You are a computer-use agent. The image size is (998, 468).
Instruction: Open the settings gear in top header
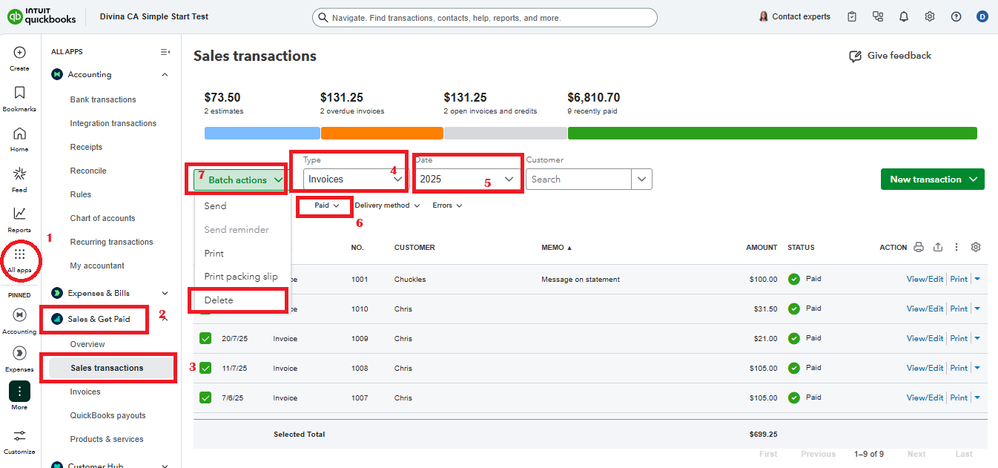[x=930, y=17]
